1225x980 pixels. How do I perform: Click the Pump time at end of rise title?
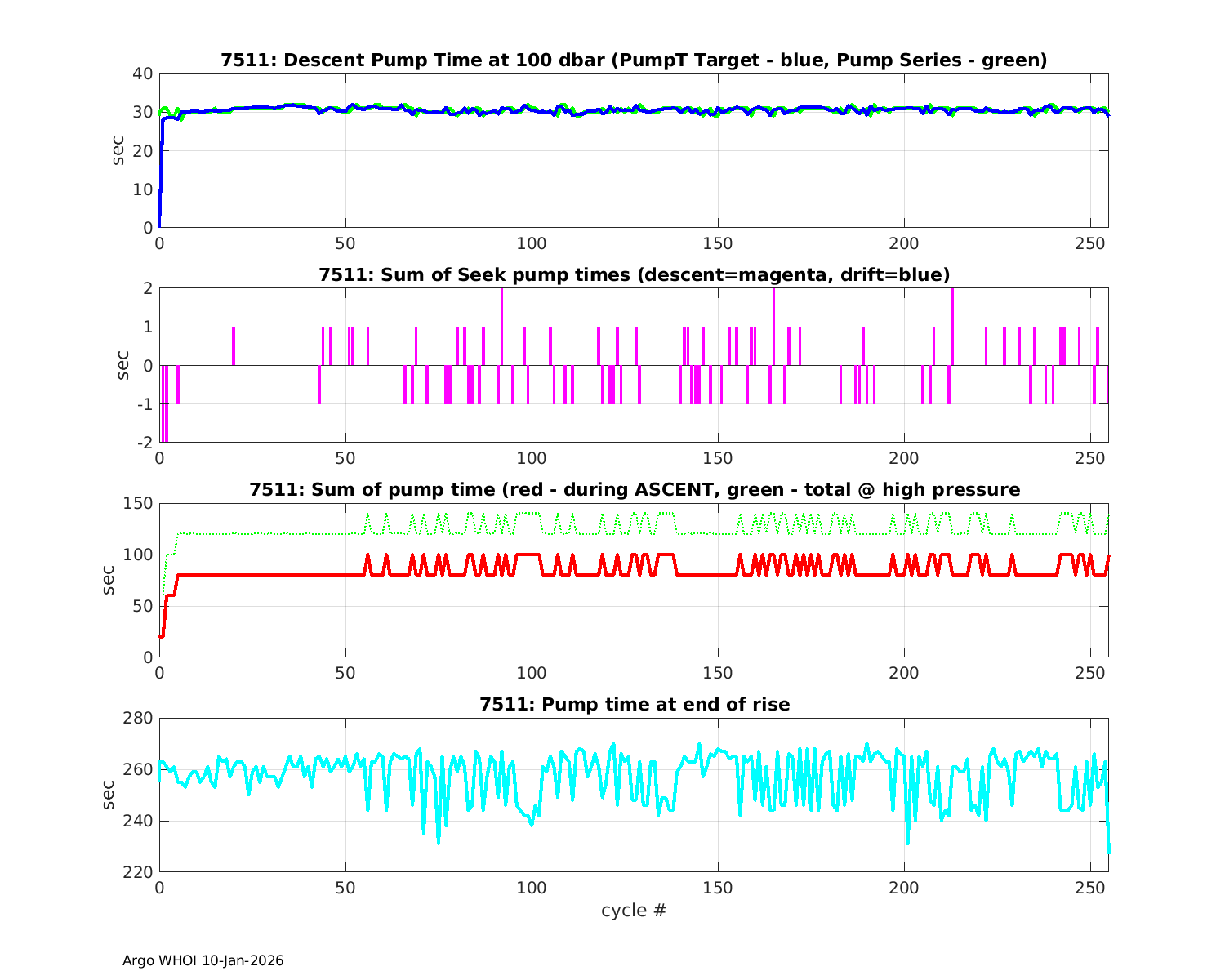pos(634,704)
